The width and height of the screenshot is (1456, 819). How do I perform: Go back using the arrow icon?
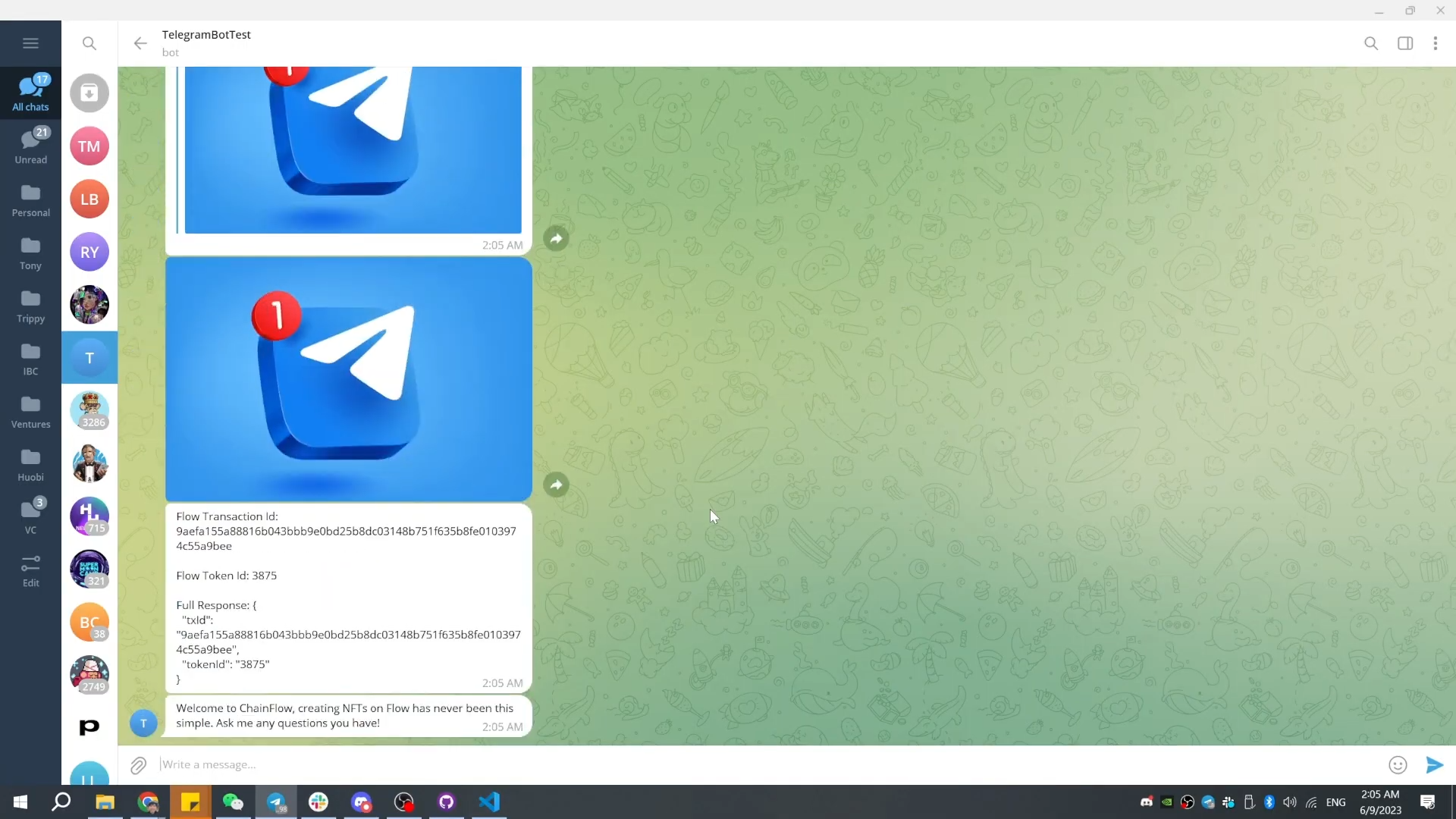140,43
